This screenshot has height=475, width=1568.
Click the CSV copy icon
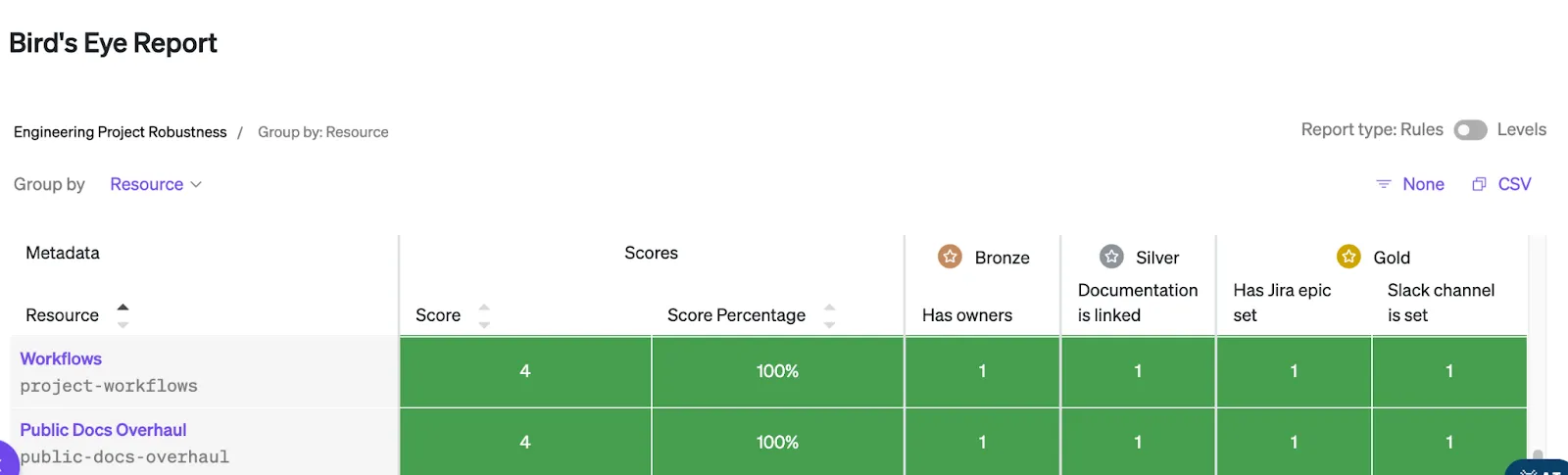tap(1479, 184)
